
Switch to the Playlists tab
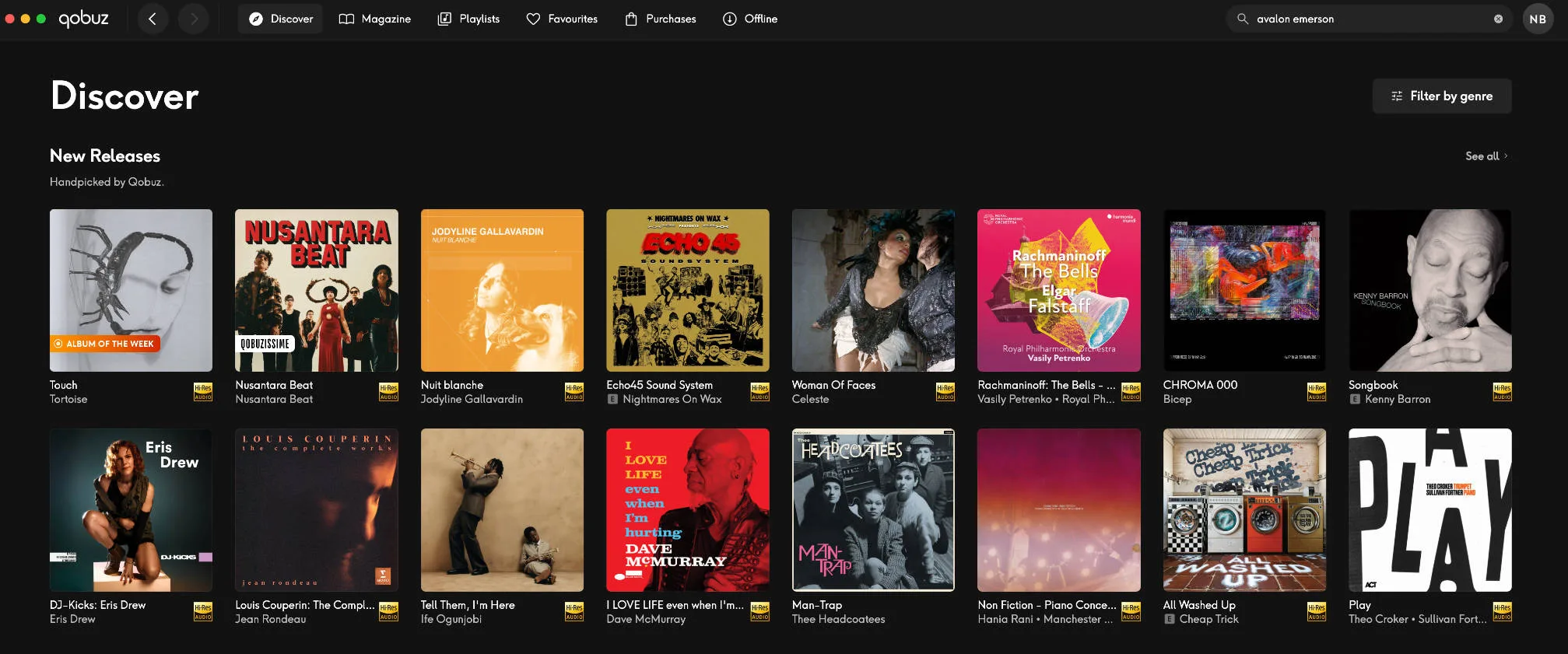coord(468,19)
